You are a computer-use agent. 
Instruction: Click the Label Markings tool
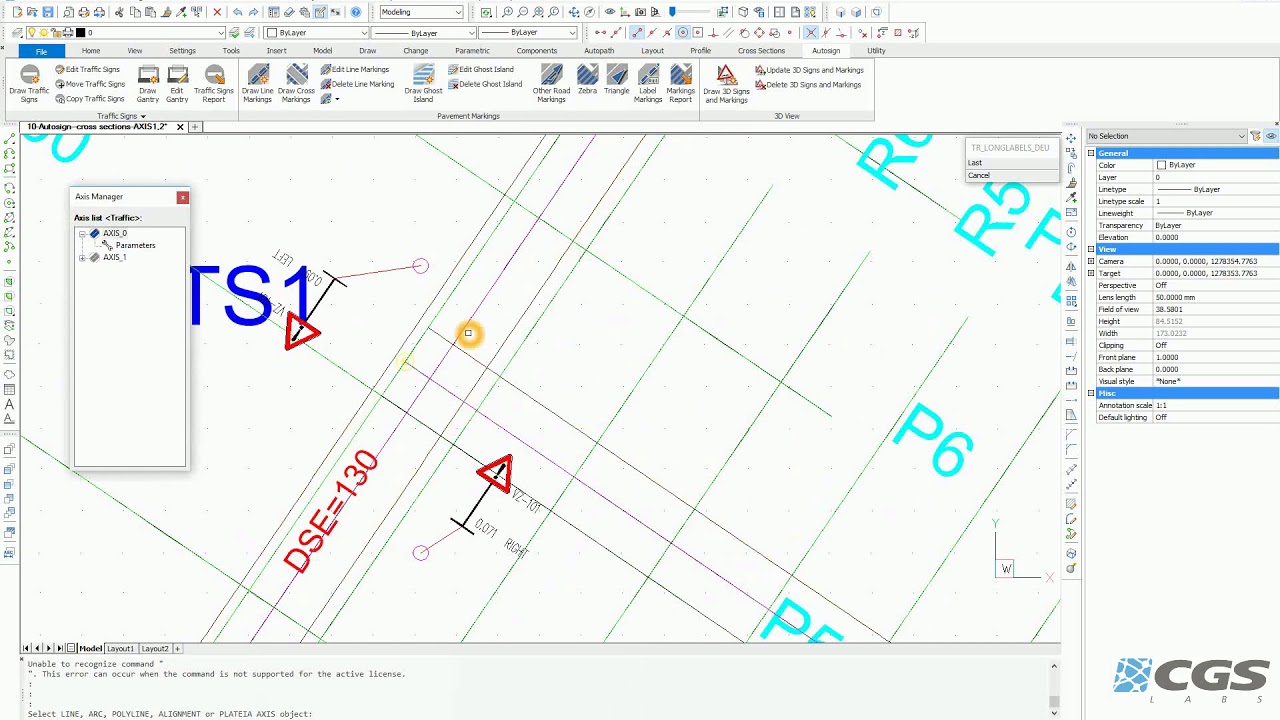648,83
